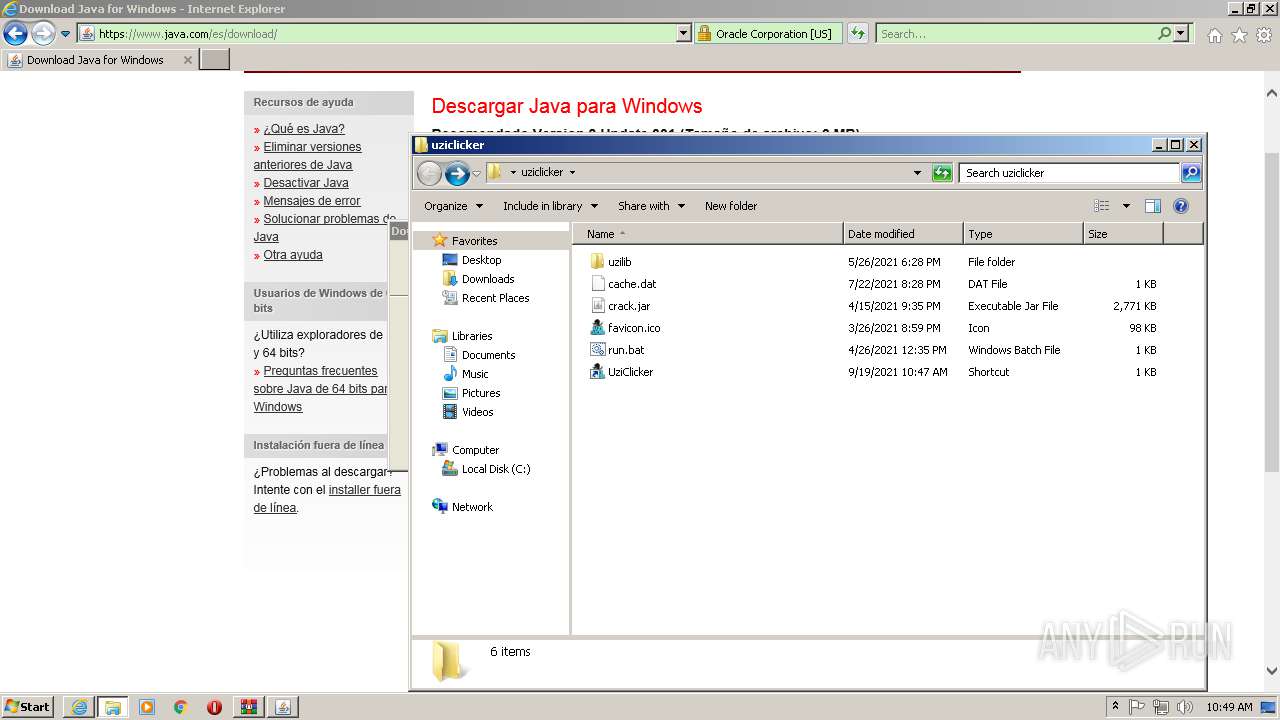The image size is (1280, 720).
Task: Open the IE Tools gear icon
Action: 1263,35
